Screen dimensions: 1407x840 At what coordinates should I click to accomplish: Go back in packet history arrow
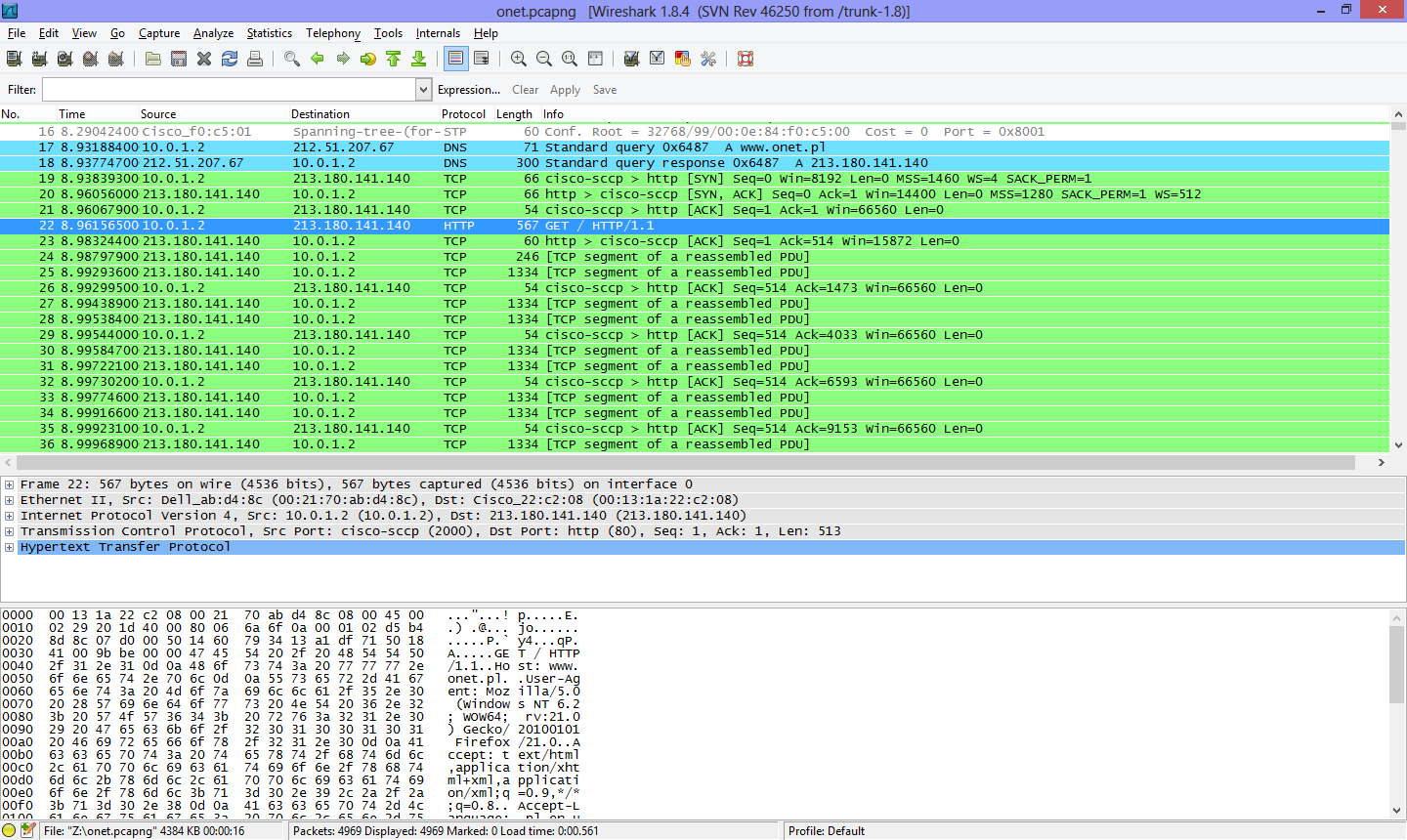[318, 59]
